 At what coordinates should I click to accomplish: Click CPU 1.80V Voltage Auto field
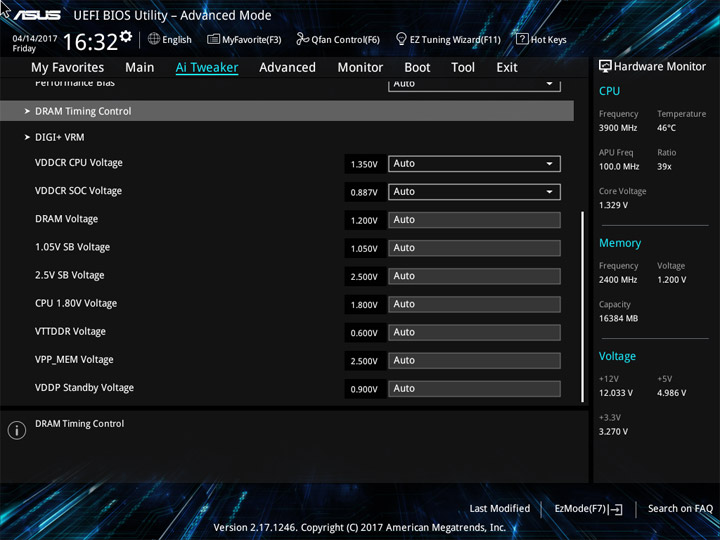tap(474, 304)
